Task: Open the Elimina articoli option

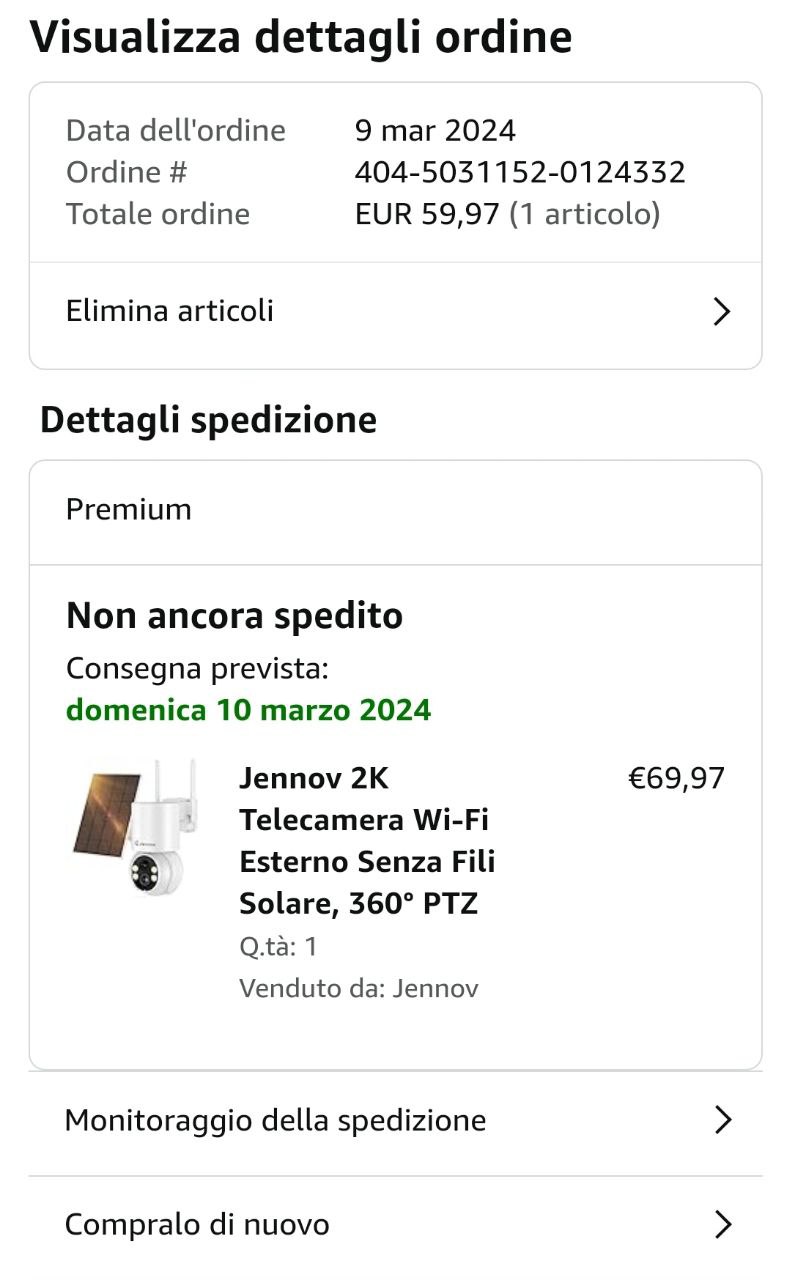Action: (x=170, y=311)
